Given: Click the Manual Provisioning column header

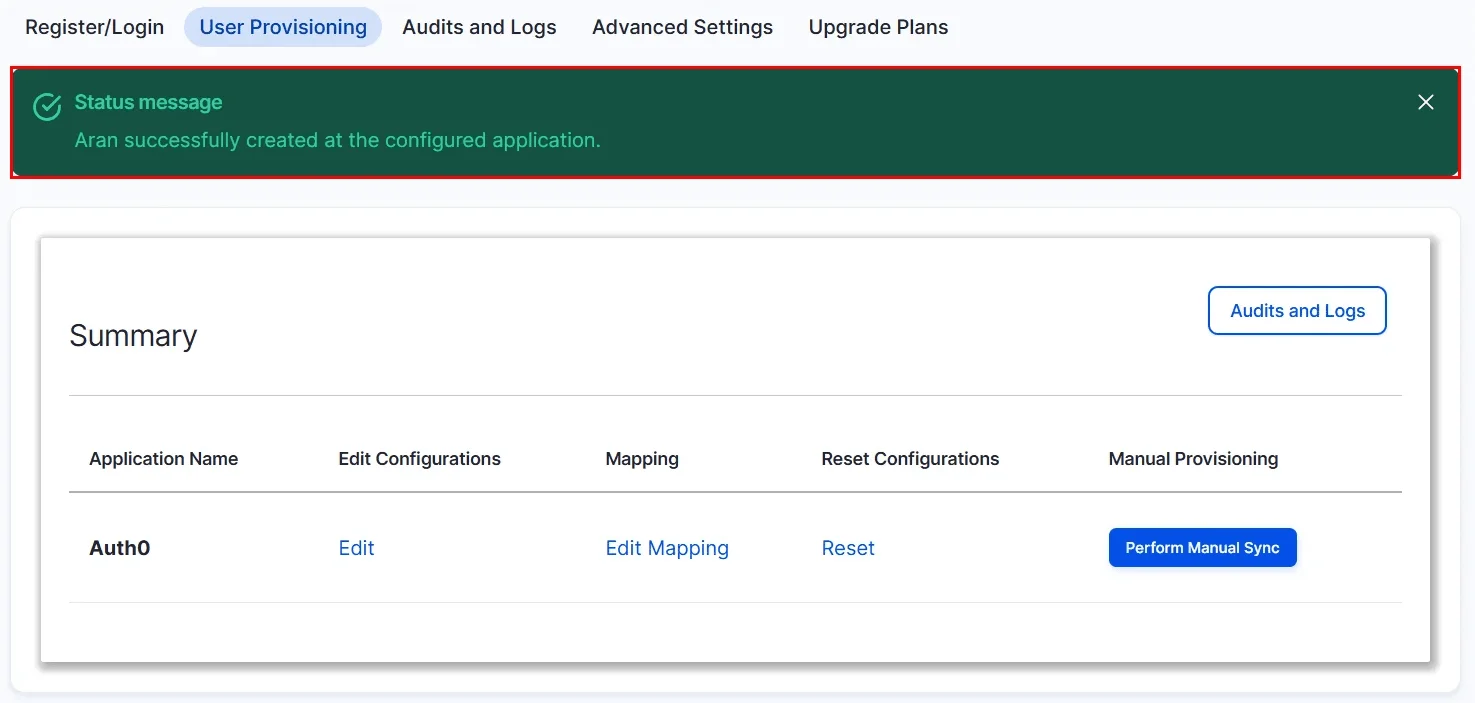Looking at the screenshot, I should [1193, 459].
